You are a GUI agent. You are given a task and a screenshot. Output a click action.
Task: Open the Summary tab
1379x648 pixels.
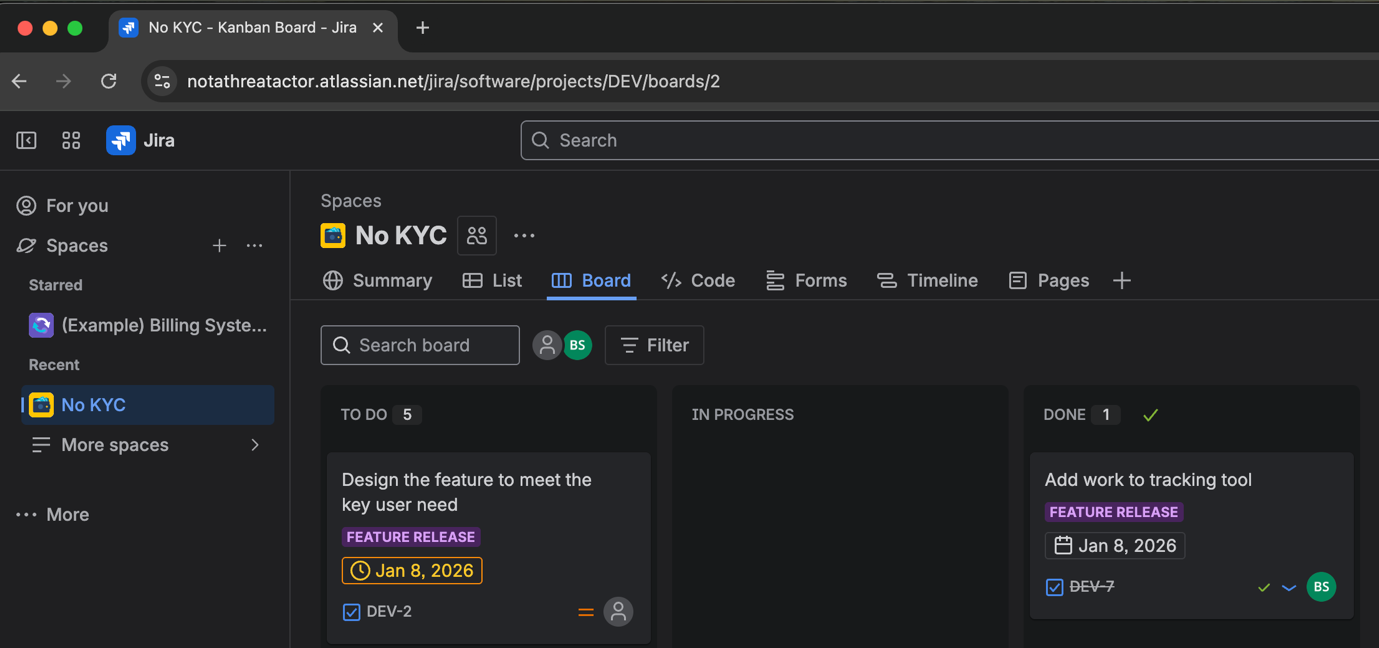tap(377, 281)
